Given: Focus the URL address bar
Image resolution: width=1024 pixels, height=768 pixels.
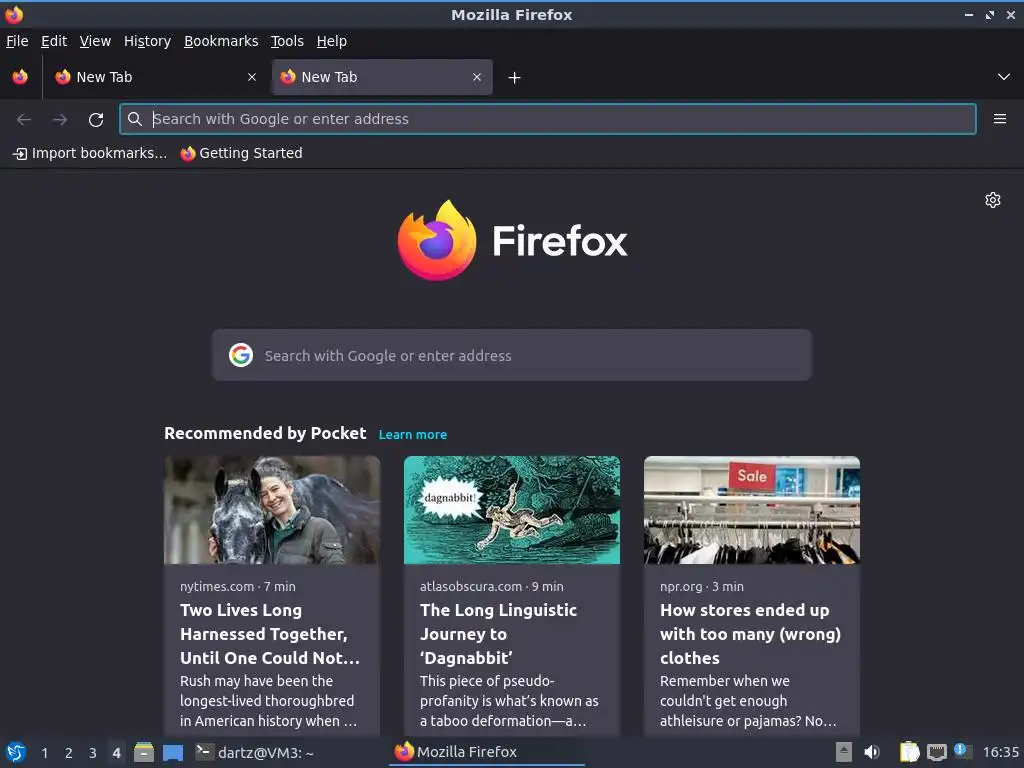Looking at the screenshot, I should pyautogui.click(x=547, y=119).
